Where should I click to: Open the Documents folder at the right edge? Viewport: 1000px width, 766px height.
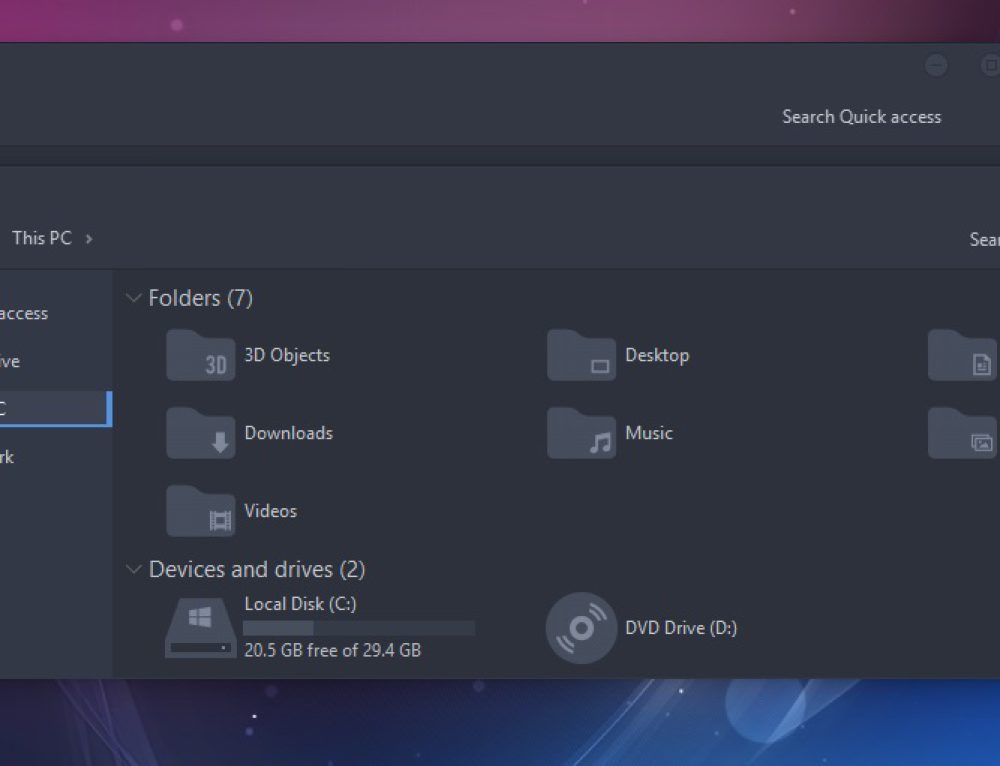(963, 355)
